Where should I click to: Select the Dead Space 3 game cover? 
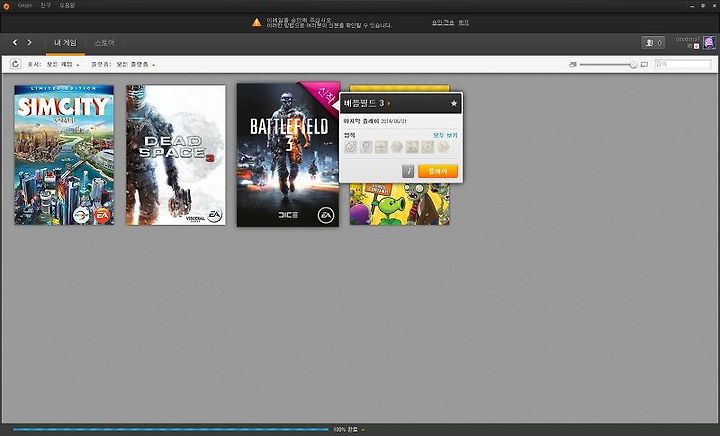(x=176, y=155)
